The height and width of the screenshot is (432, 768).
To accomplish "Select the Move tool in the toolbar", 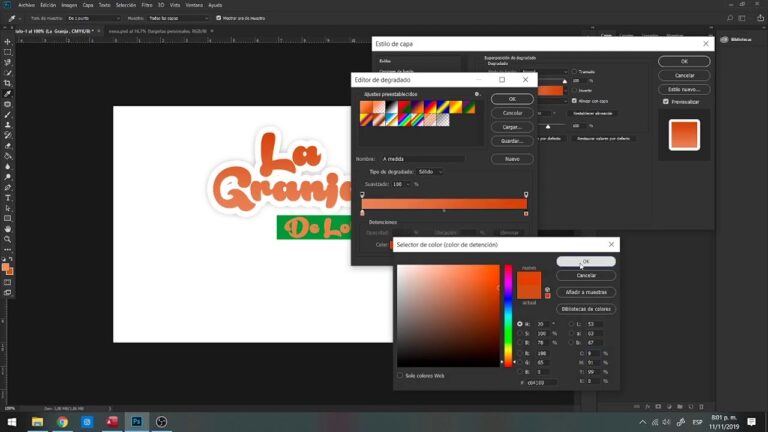I will point(7,42).
